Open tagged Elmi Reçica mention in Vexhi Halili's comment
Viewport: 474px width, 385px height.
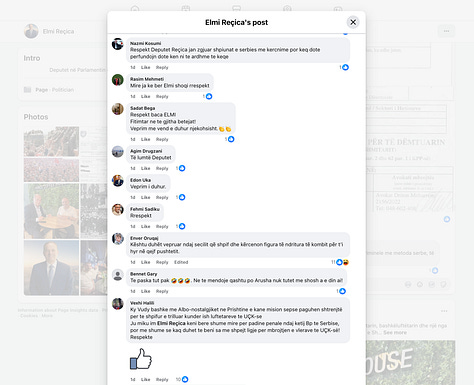(x=171, y=323)
